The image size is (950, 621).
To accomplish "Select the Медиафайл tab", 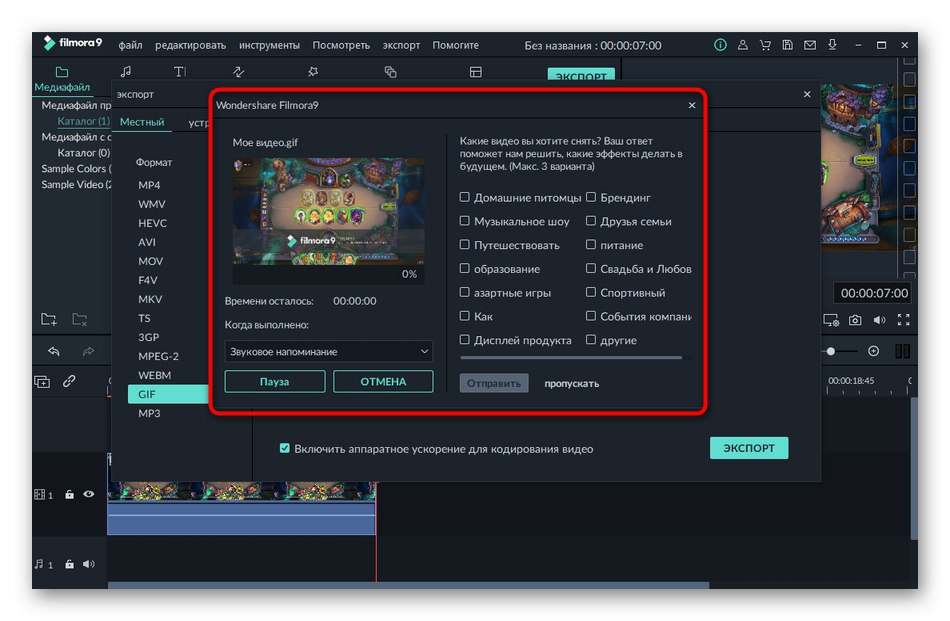I will (62, 79).
